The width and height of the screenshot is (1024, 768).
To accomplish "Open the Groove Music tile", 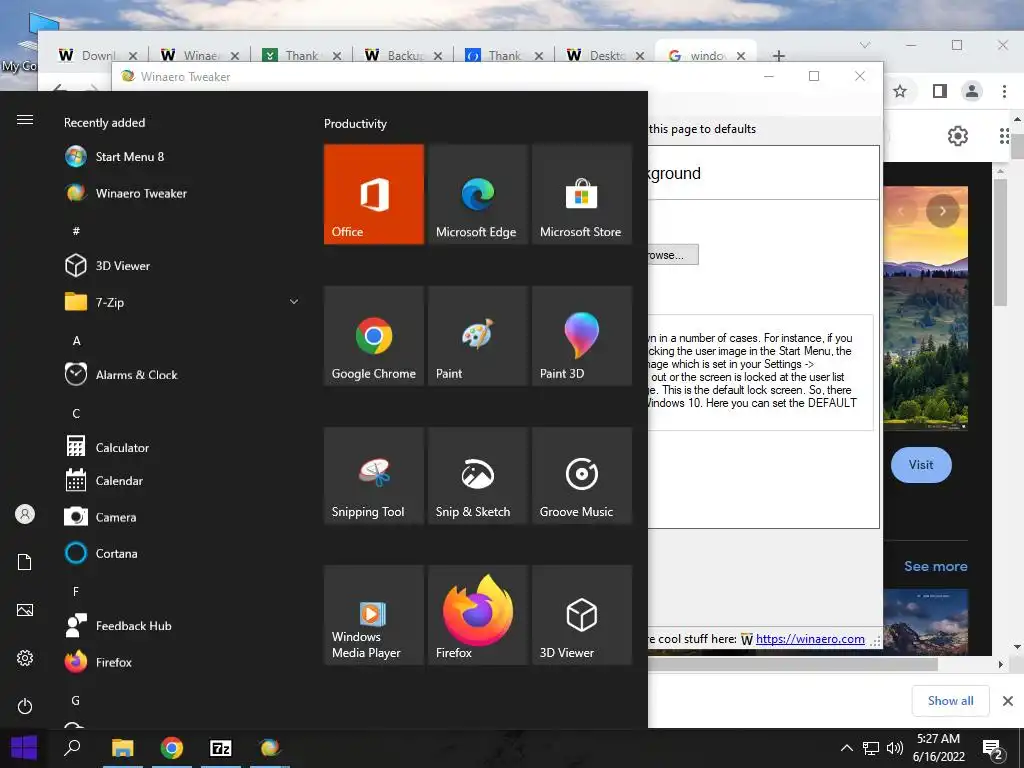I will (x=582, y=476).
